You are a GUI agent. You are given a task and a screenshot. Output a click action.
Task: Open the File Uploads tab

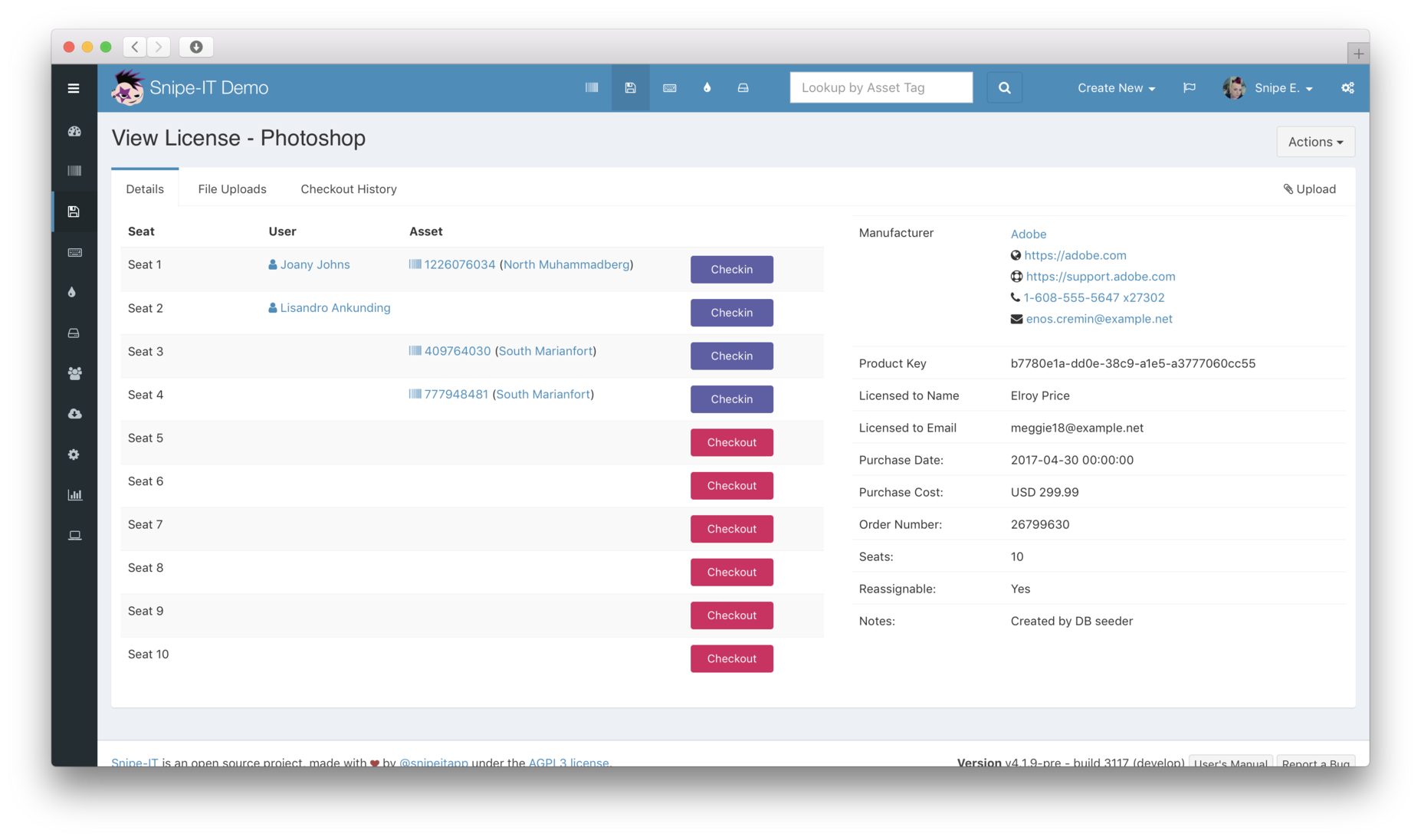coord(231,189)
